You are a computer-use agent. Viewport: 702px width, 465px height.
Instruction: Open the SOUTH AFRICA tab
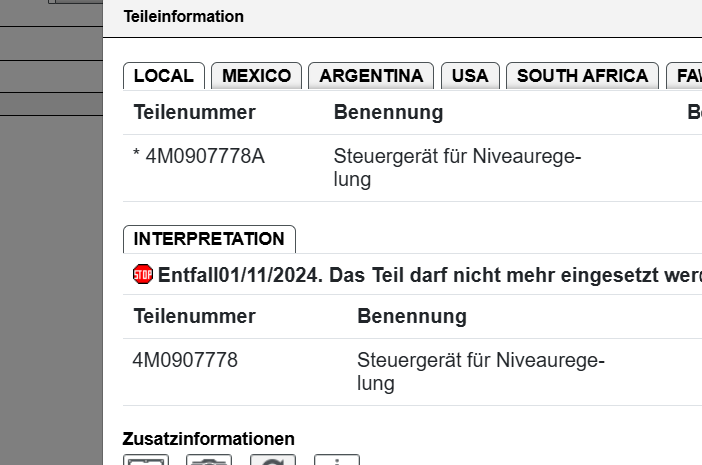point(583,76)
